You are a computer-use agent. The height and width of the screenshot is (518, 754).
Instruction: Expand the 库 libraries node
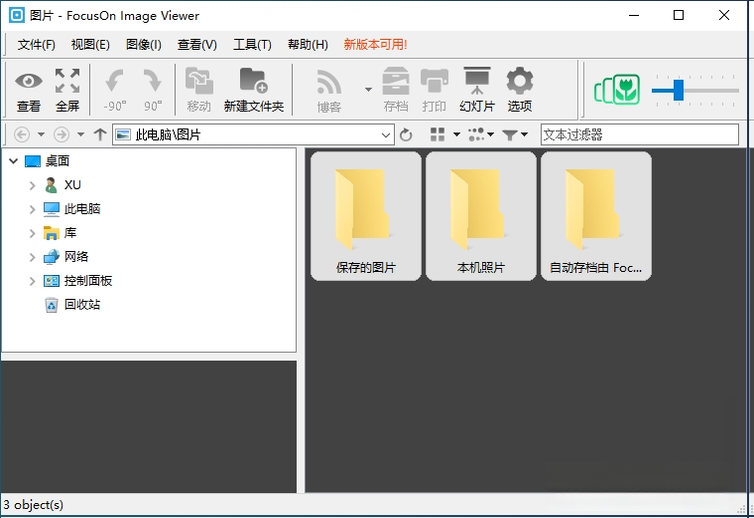pyautogui.click(x=32, y=233)
